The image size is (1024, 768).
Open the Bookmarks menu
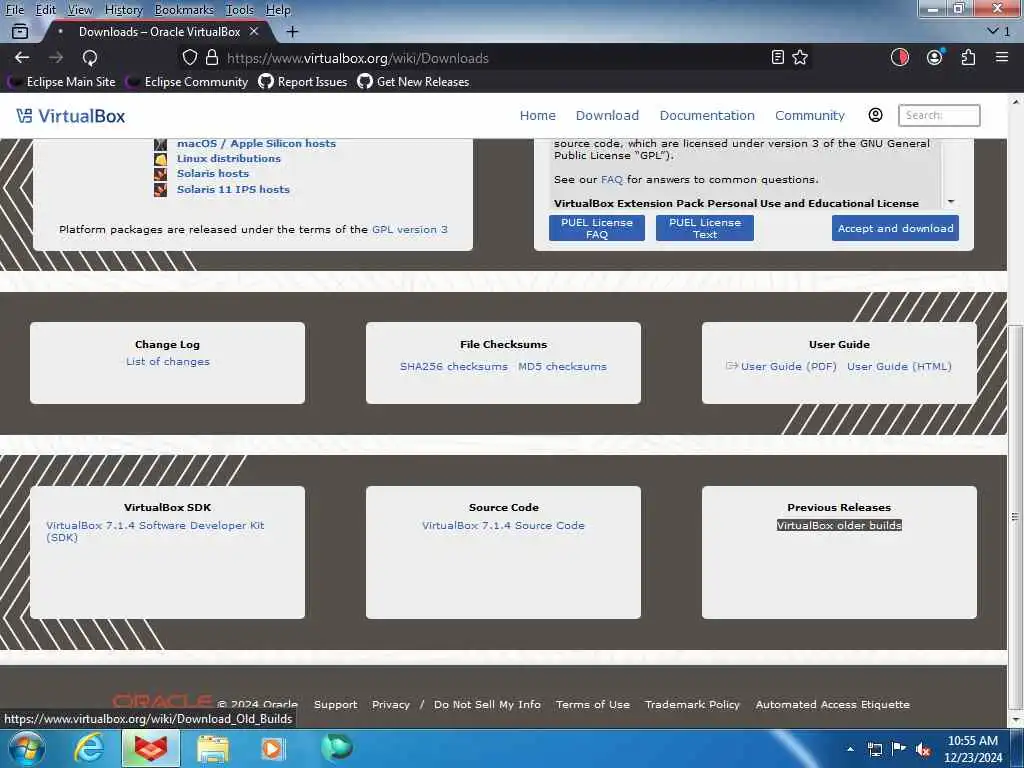pyautogui.click(x=184, y=10)
